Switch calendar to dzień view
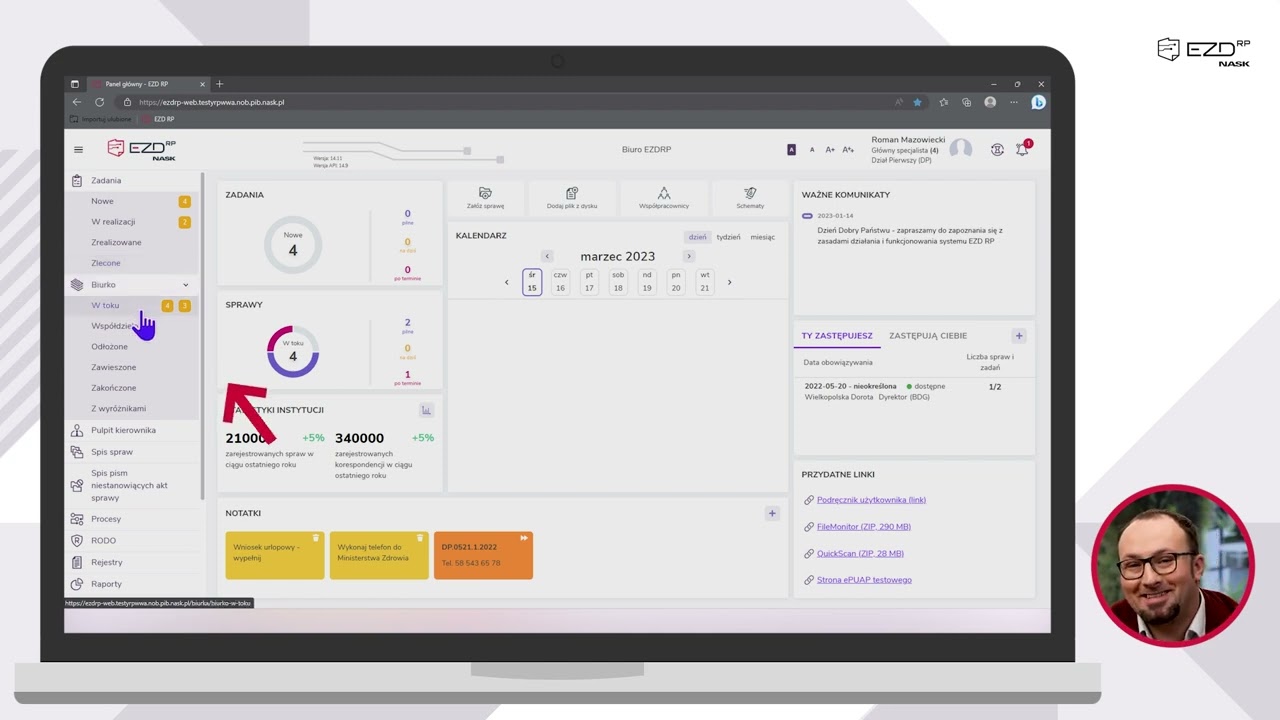This screenshot has height=720, width=1280. [x=697, y=237]
